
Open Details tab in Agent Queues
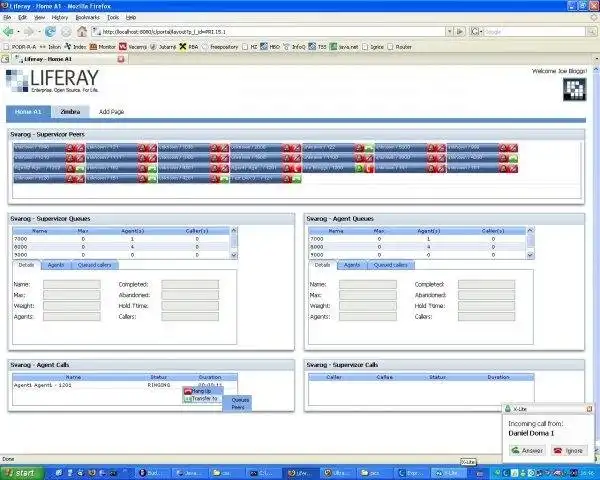pos(323,265)
